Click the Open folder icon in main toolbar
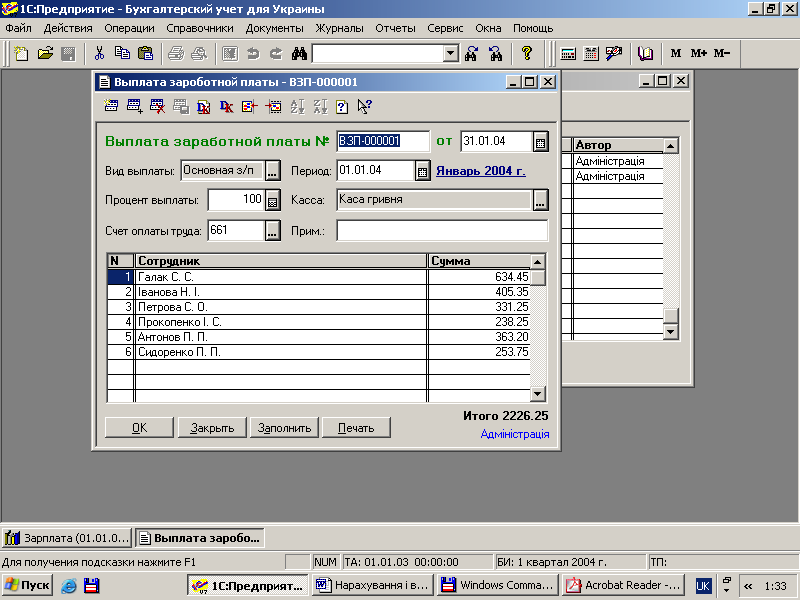This screenshot has height=600, width=800. tap(45, 53)
